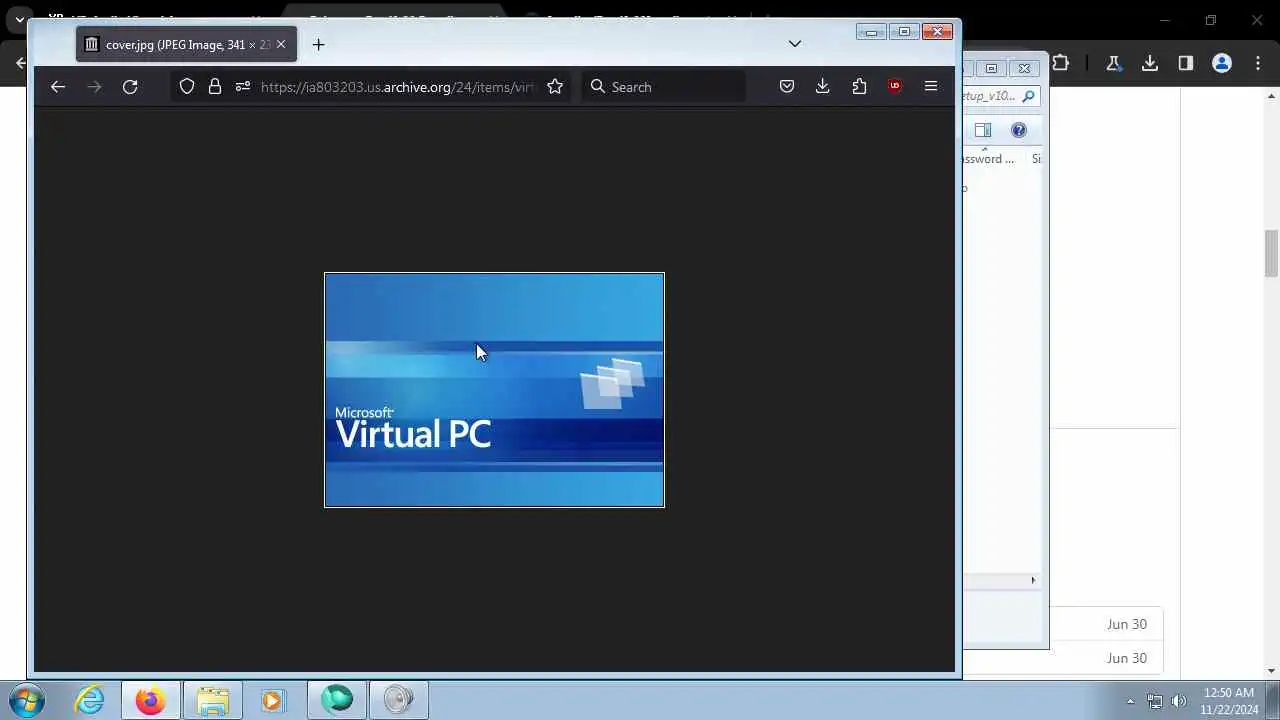This screenshot has width=1280, height=720.
Task: Click into the Firefox Search box
Action: point(664,87)
